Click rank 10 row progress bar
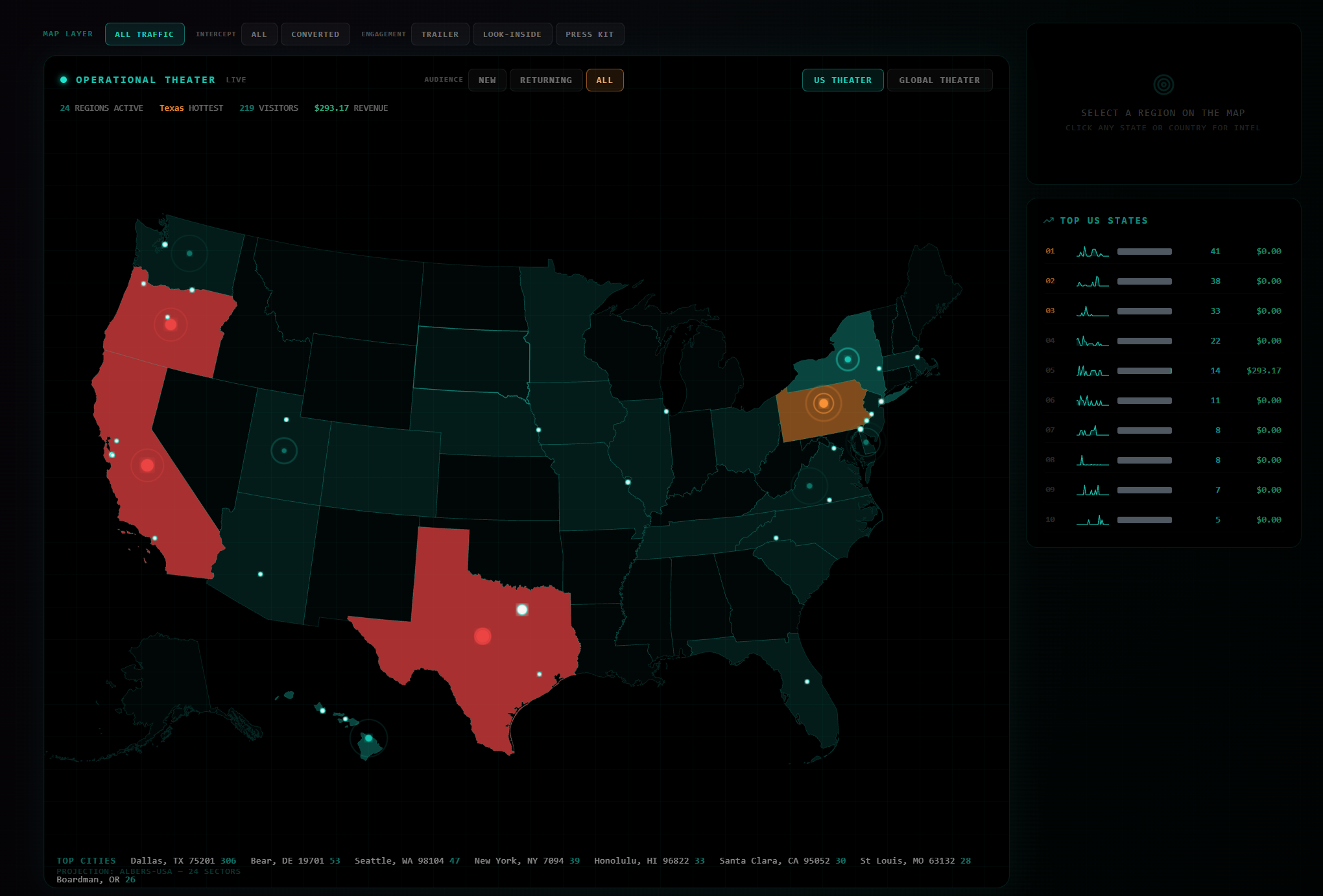The width and height of the screenshot is (1323, 896). 1145,520
